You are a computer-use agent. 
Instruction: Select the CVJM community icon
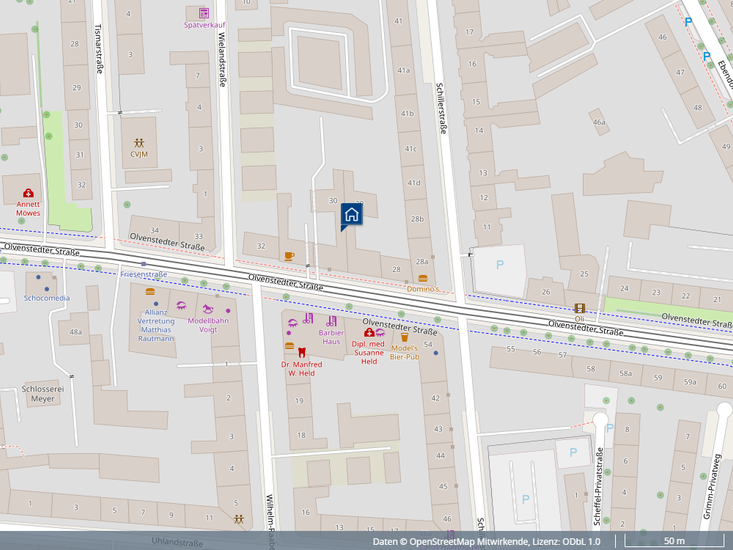tap(138, 143)
